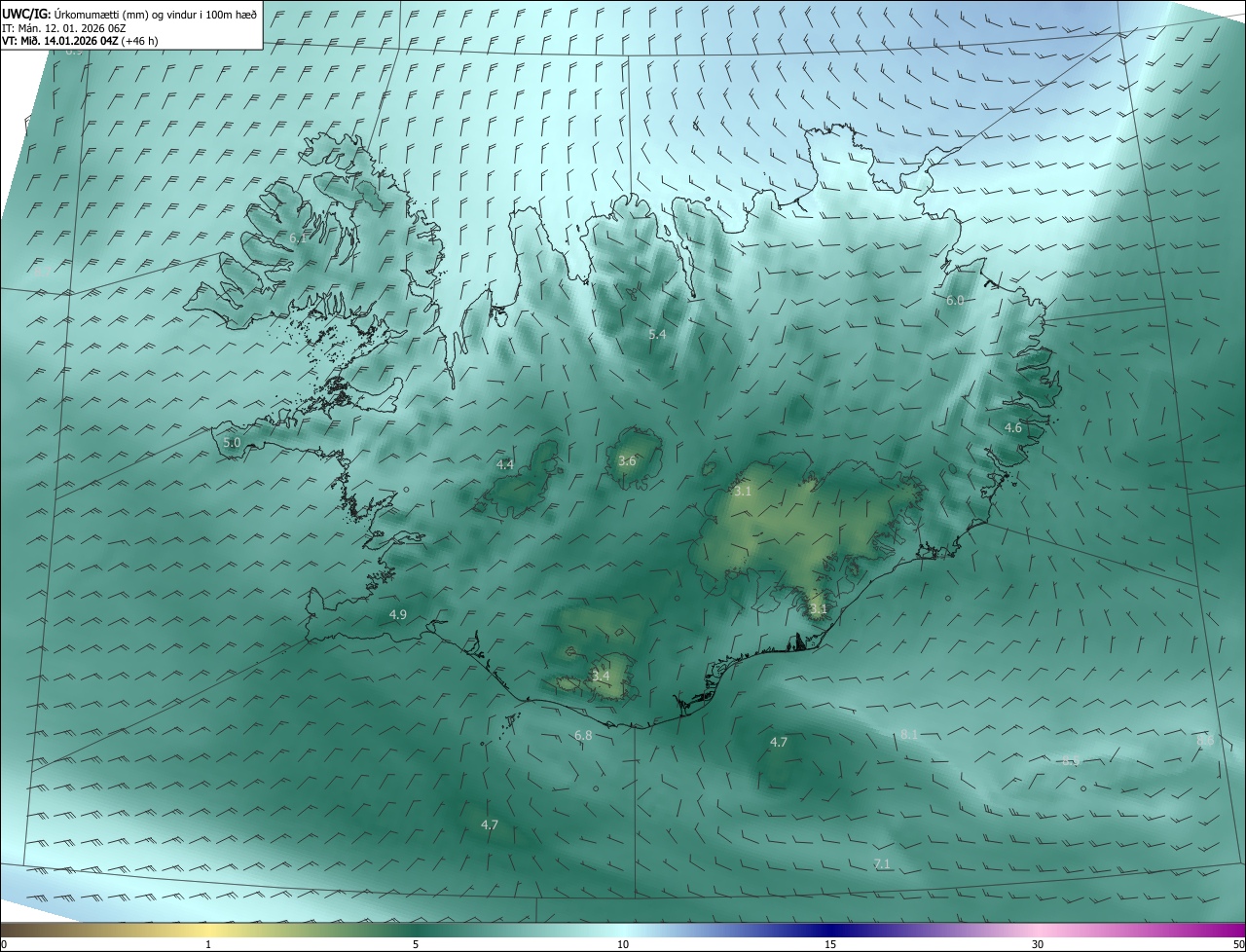Select the faint 8.7 value west of the Westfjords

pyautogui.click(x=42, y=273)
